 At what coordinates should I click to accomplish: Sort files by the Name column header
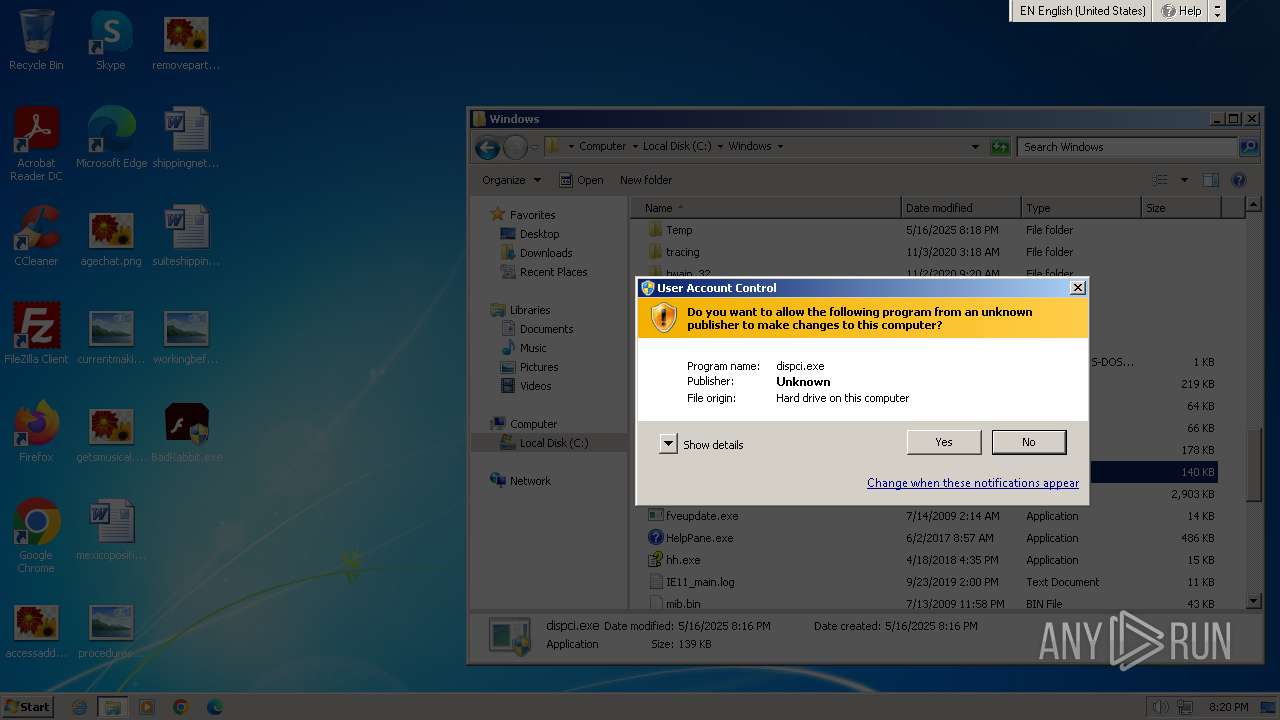765,208
